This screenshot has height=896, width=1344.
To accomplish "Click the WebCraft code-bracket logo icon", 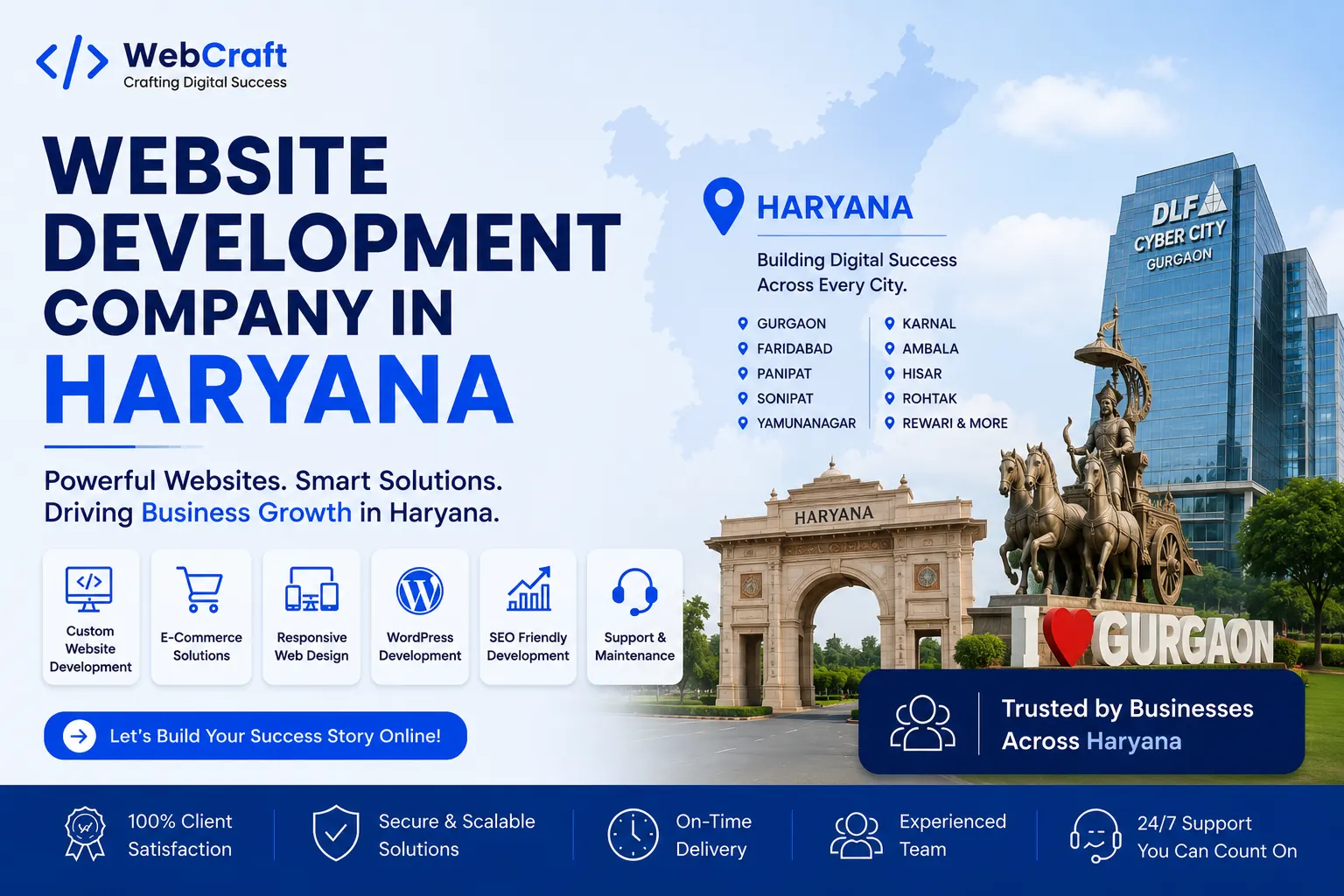I will pos(72,62).
